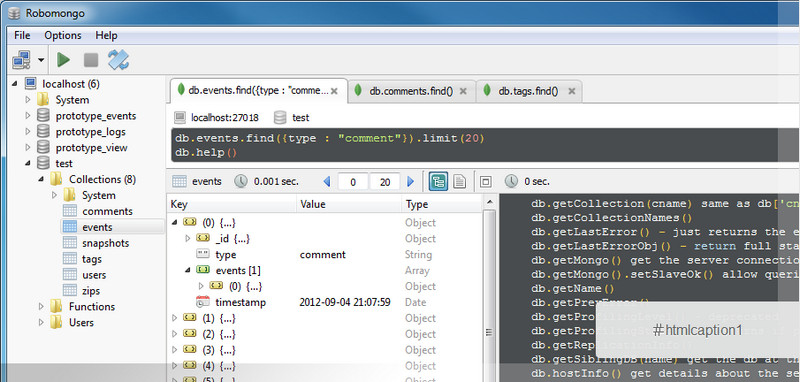Expand the top-level System folder

coord(28,100)
